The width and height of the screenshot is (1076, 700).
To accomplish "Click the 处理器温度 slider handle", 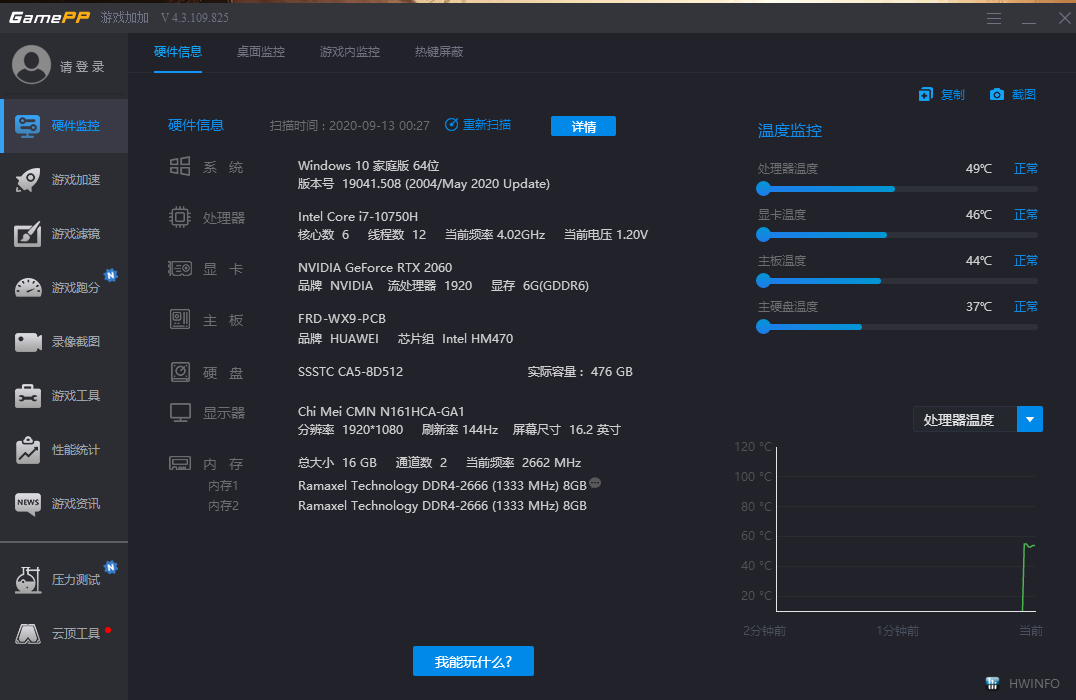I will (763, 189).
